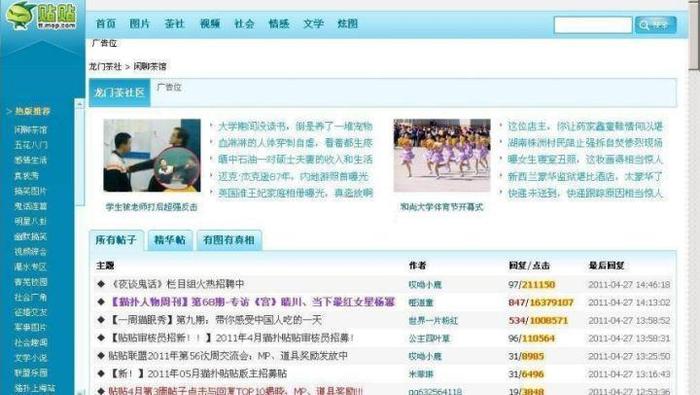Click the search magnifier button
The width and height of the screenshot is (700, 395).
[x=655, y=25]
